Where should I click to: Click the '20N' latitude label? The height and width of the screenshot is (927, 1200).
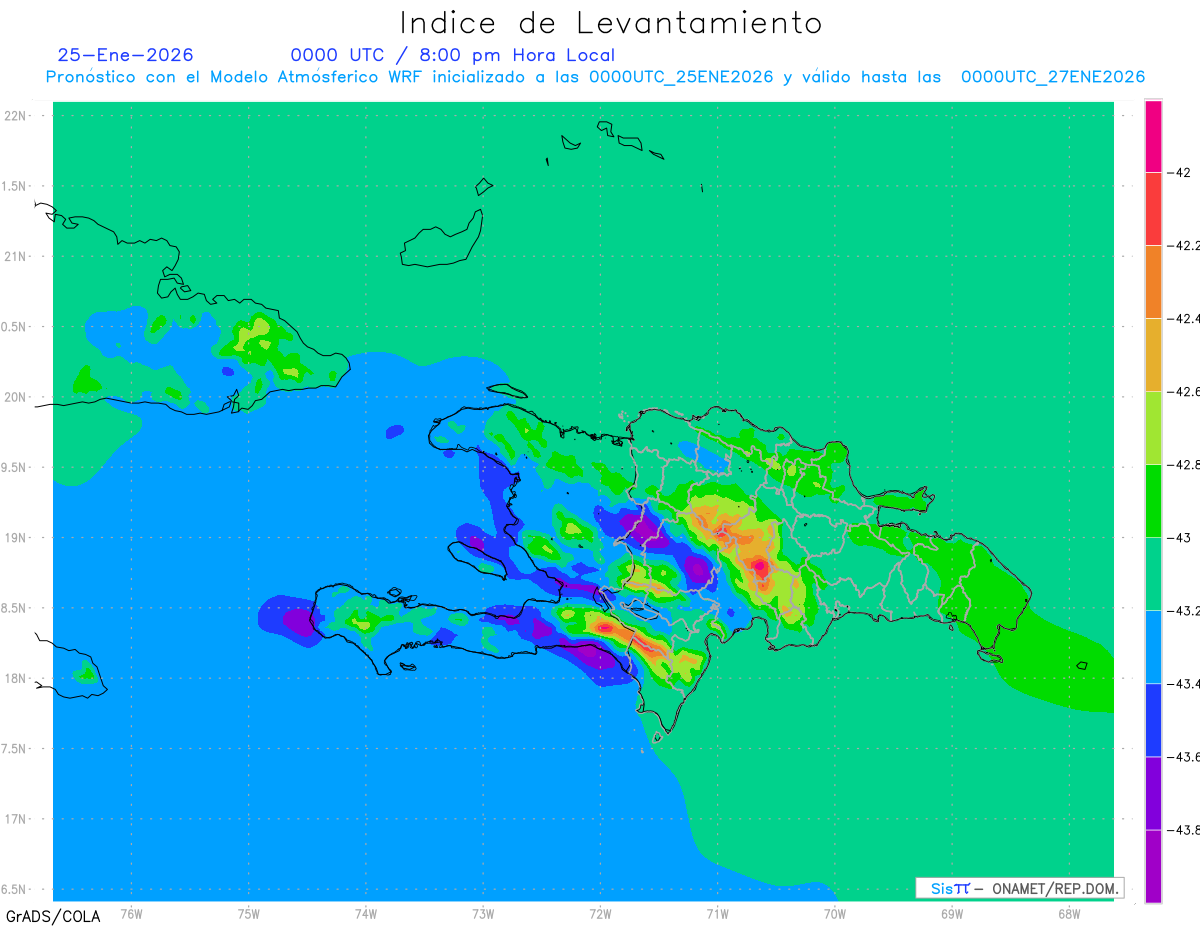(x=16, y=397)
